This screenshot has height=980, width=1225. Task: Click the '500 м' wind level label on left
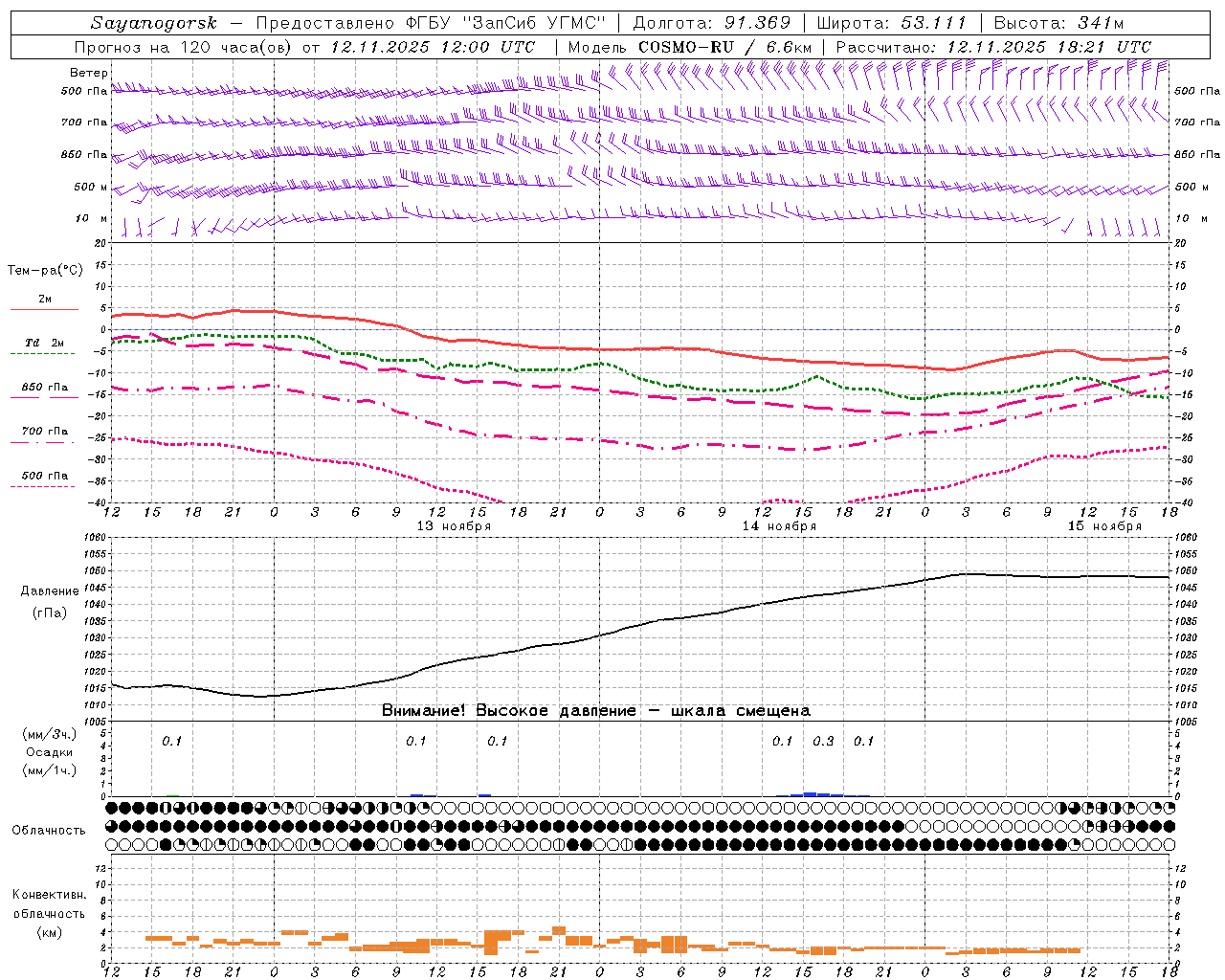tap(91, 187)
